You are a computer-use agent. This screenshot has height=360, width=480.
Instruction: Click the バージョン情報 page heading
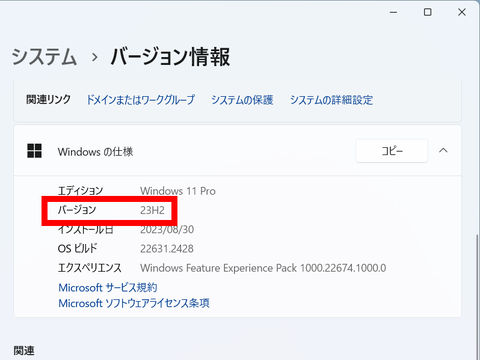click(x=170, y=57)
